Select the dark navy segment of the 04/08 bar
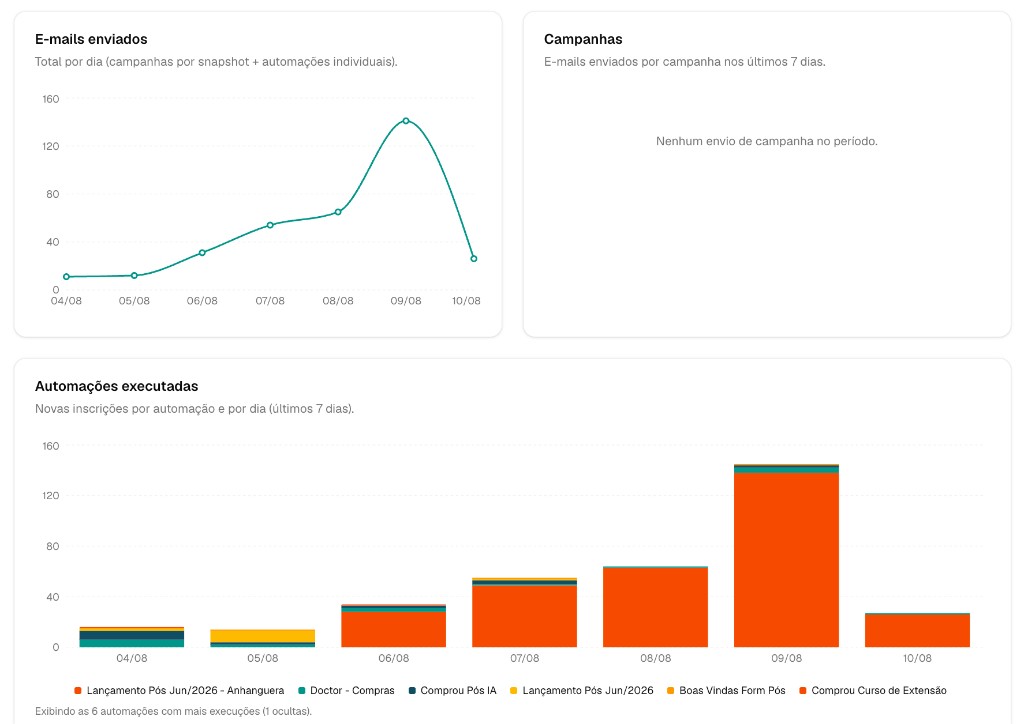Image resolution: width=1024 pixels, height=724 pixels. 132,635
